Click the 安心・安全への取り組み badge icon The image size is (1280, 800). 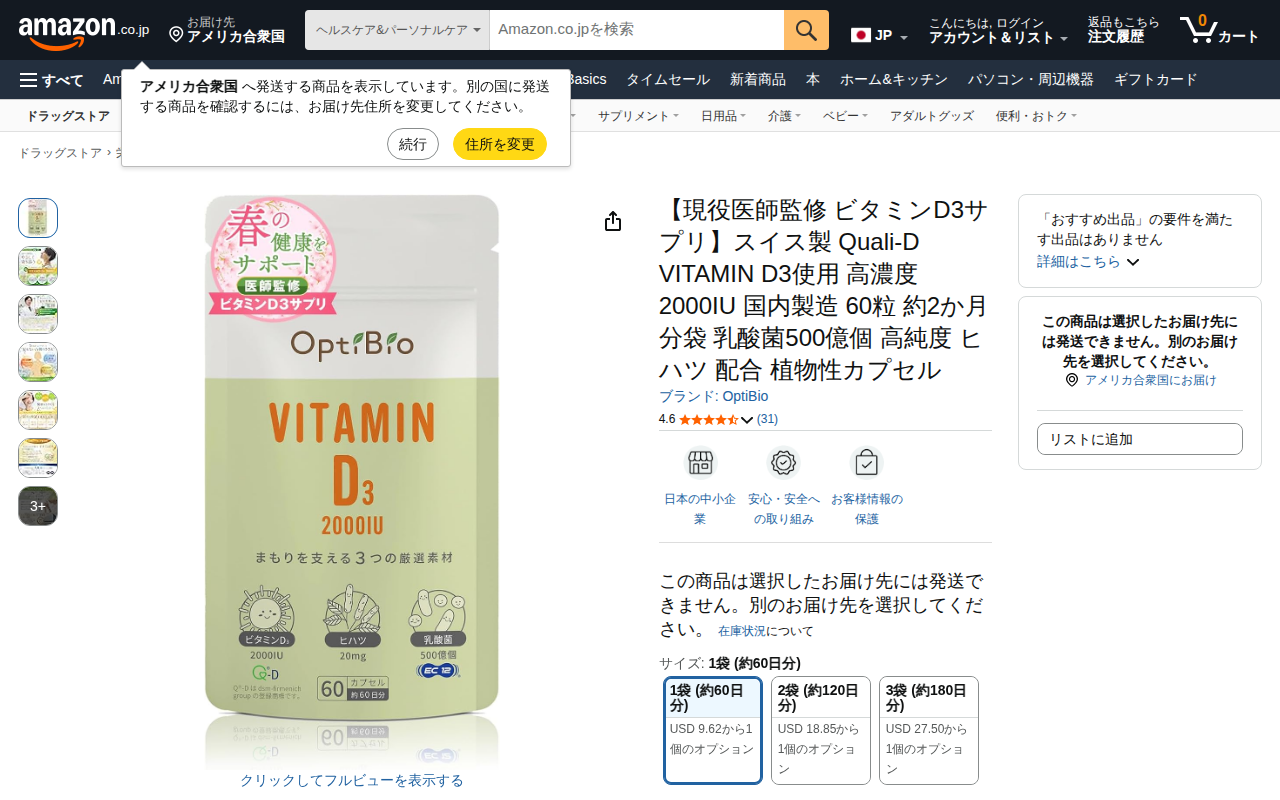pos(784,463)
